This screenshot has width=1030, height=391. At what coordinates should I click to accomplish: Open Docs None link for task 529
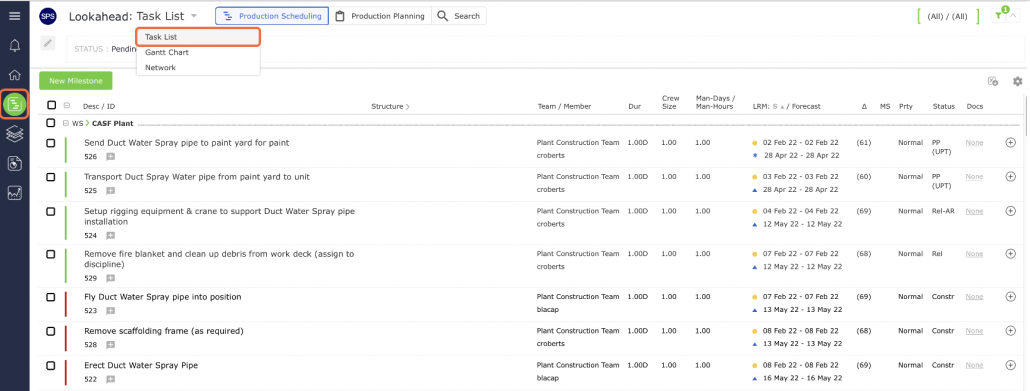point(974,254)
